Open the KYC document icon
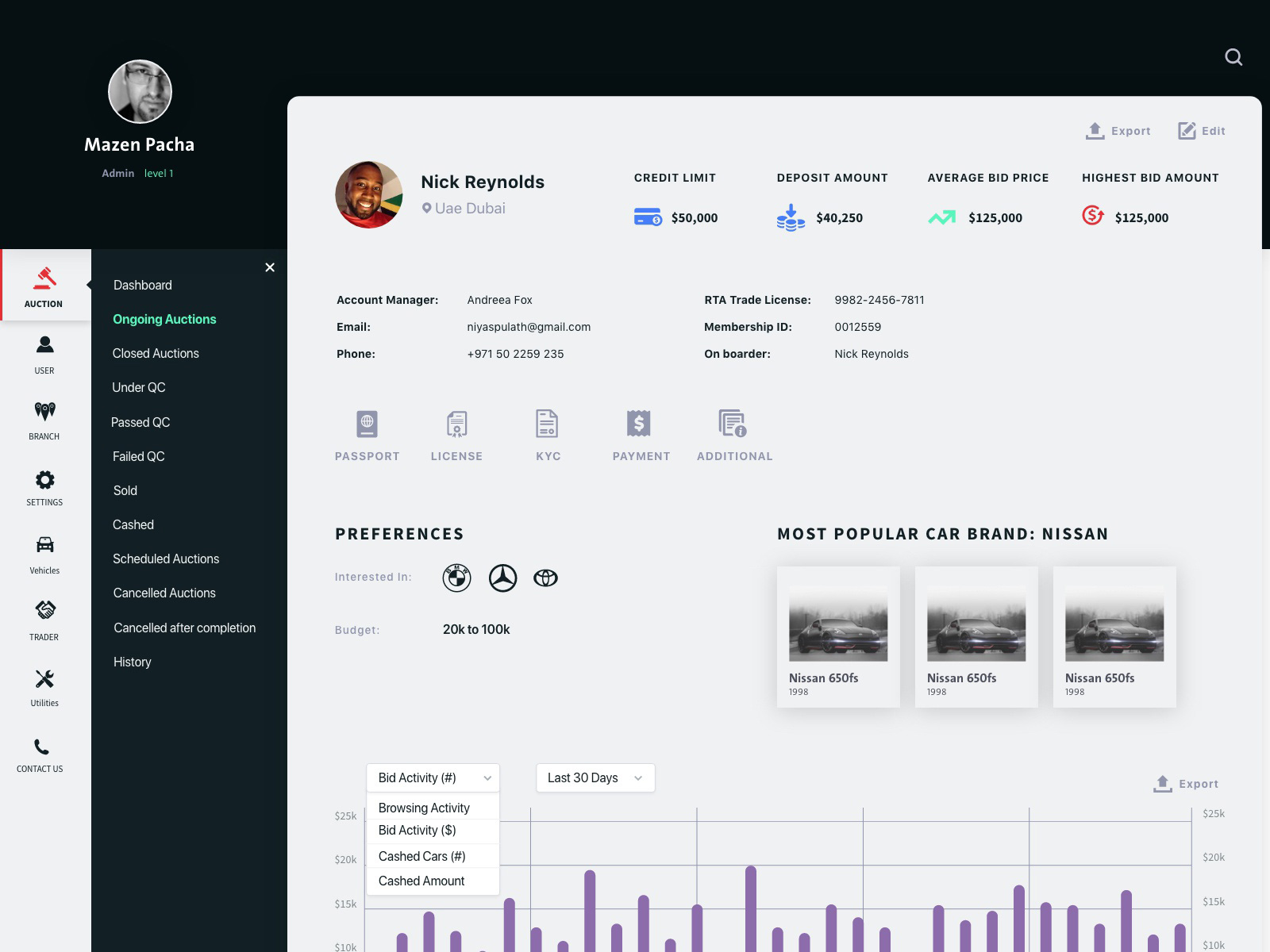This screenshot has height=952, width=1270. click(547, 424)
